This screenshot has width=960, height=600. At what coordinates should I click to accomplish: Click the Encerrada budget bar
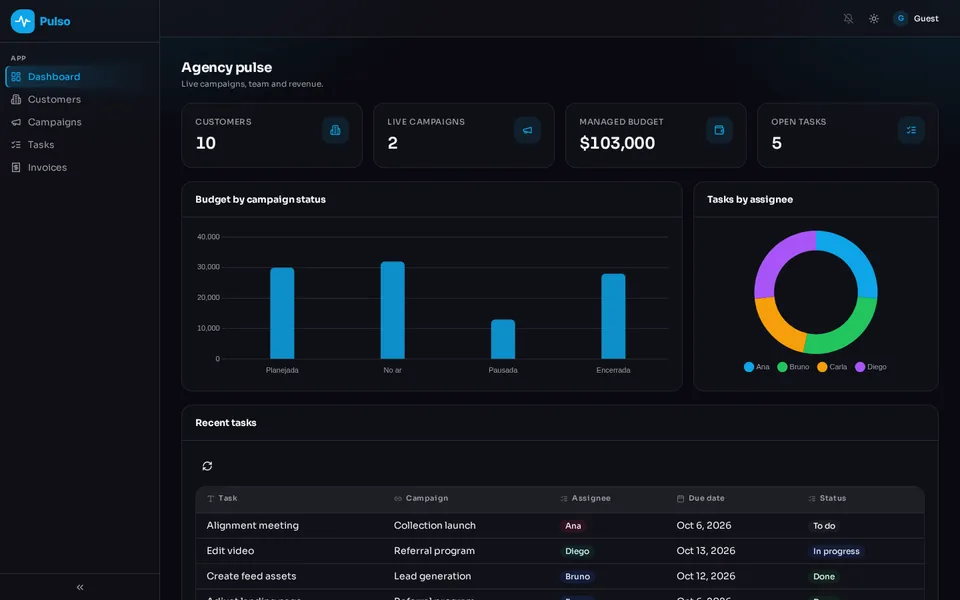[x=613, y=316]
